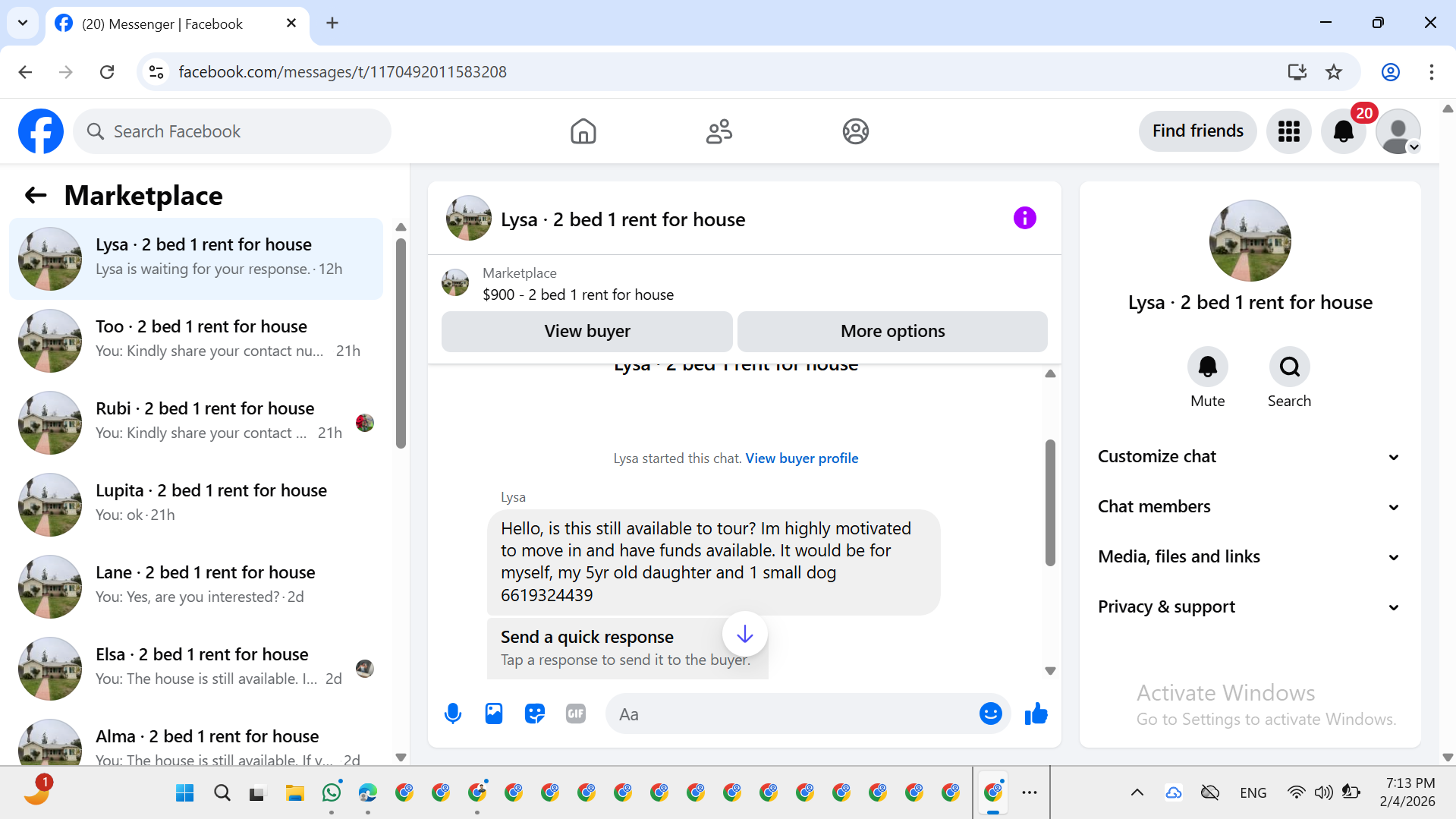Screen dimensions: 1456x819
Task: Go back in browser history
Action: [x=25, y=72]
